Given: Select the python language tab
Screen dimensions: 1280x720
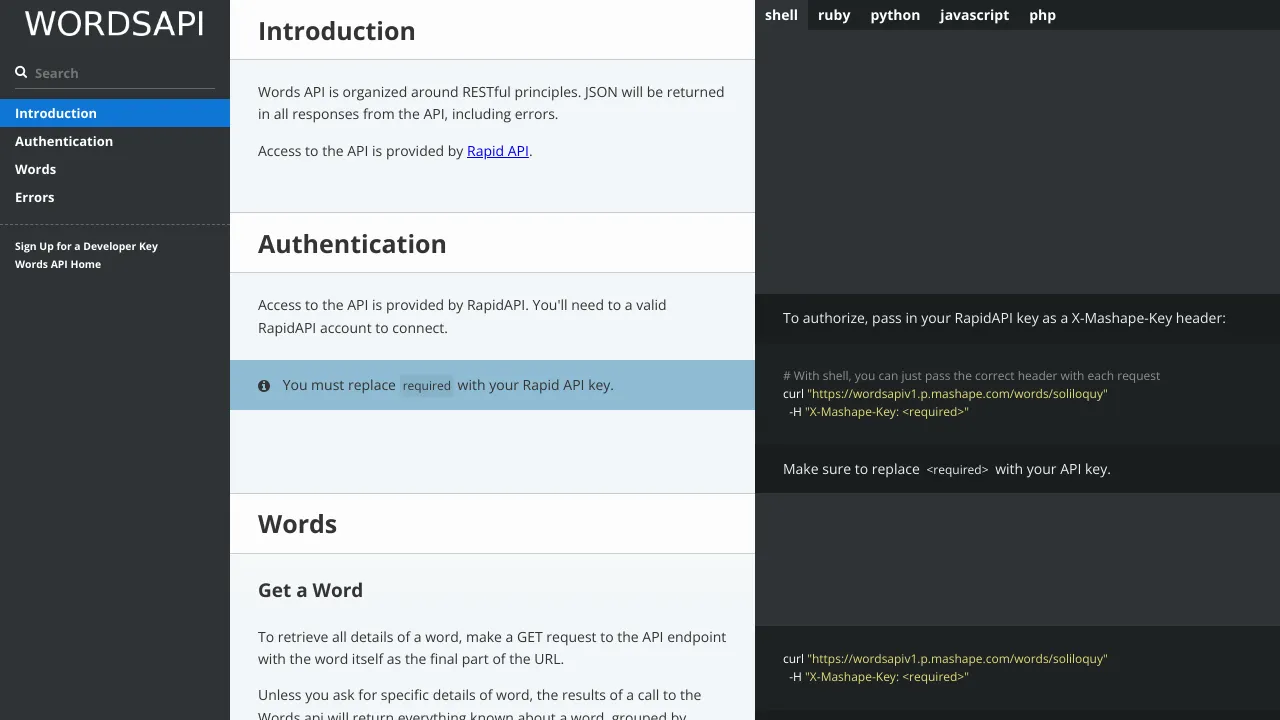Looking at the screenshot, I should click(895, 15).
